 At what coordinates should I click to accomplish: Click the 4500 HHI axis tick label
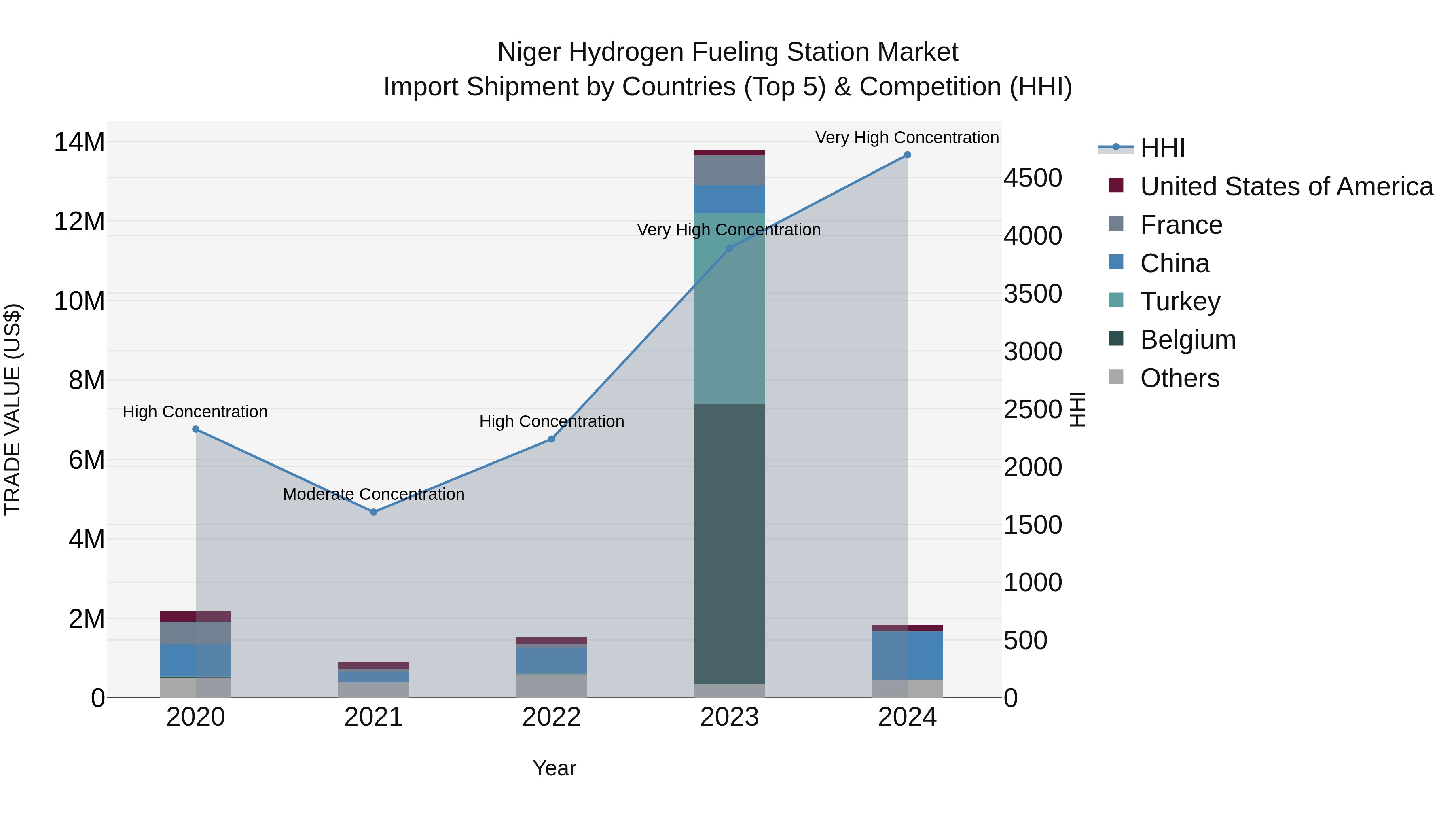click(1033, 178)
